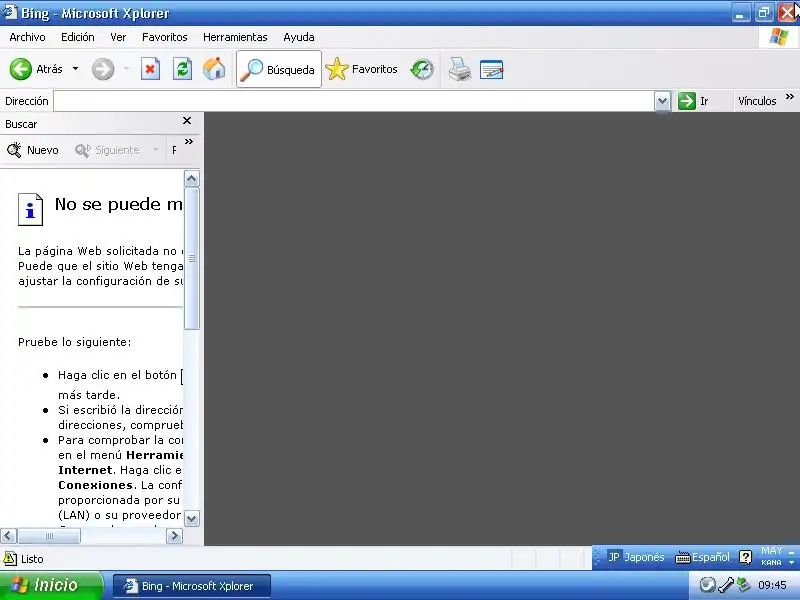Click the browser icon in title bar
This screenshot has width=800, height=600.
click(10, 12)
